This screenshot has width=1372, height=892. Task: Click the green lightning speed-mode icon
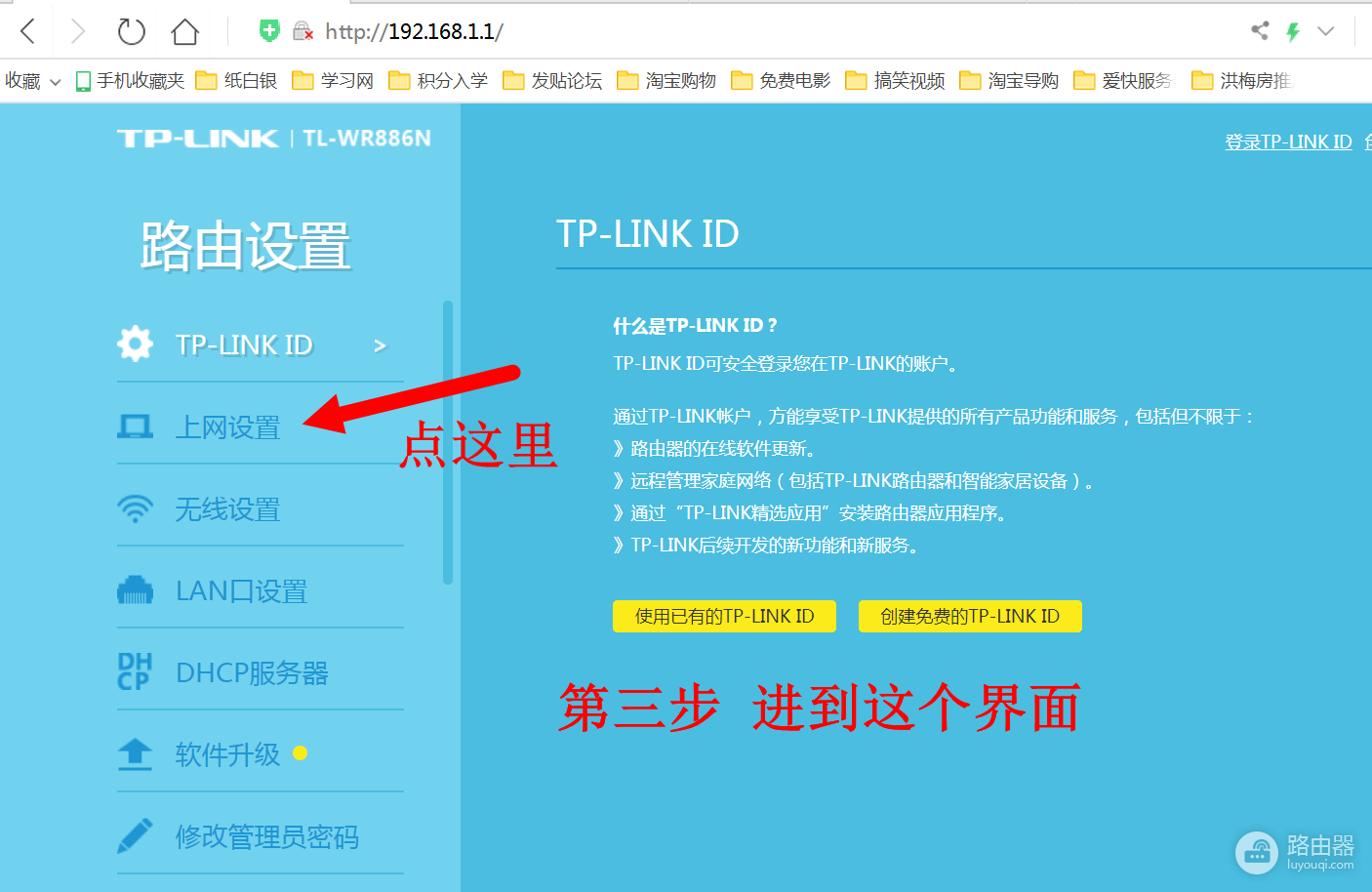[x=1293, y=31]
